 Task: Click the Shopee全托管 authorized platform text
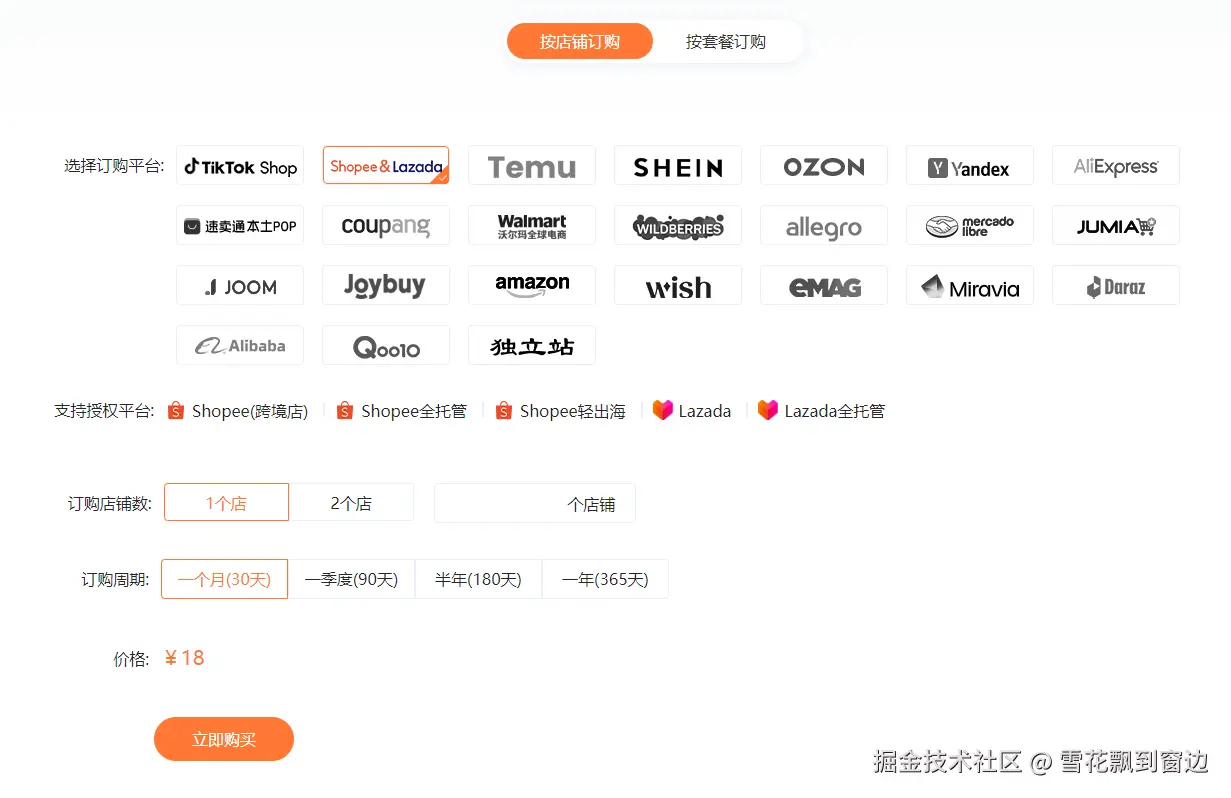pyautogui.click(x=414, y=411)
